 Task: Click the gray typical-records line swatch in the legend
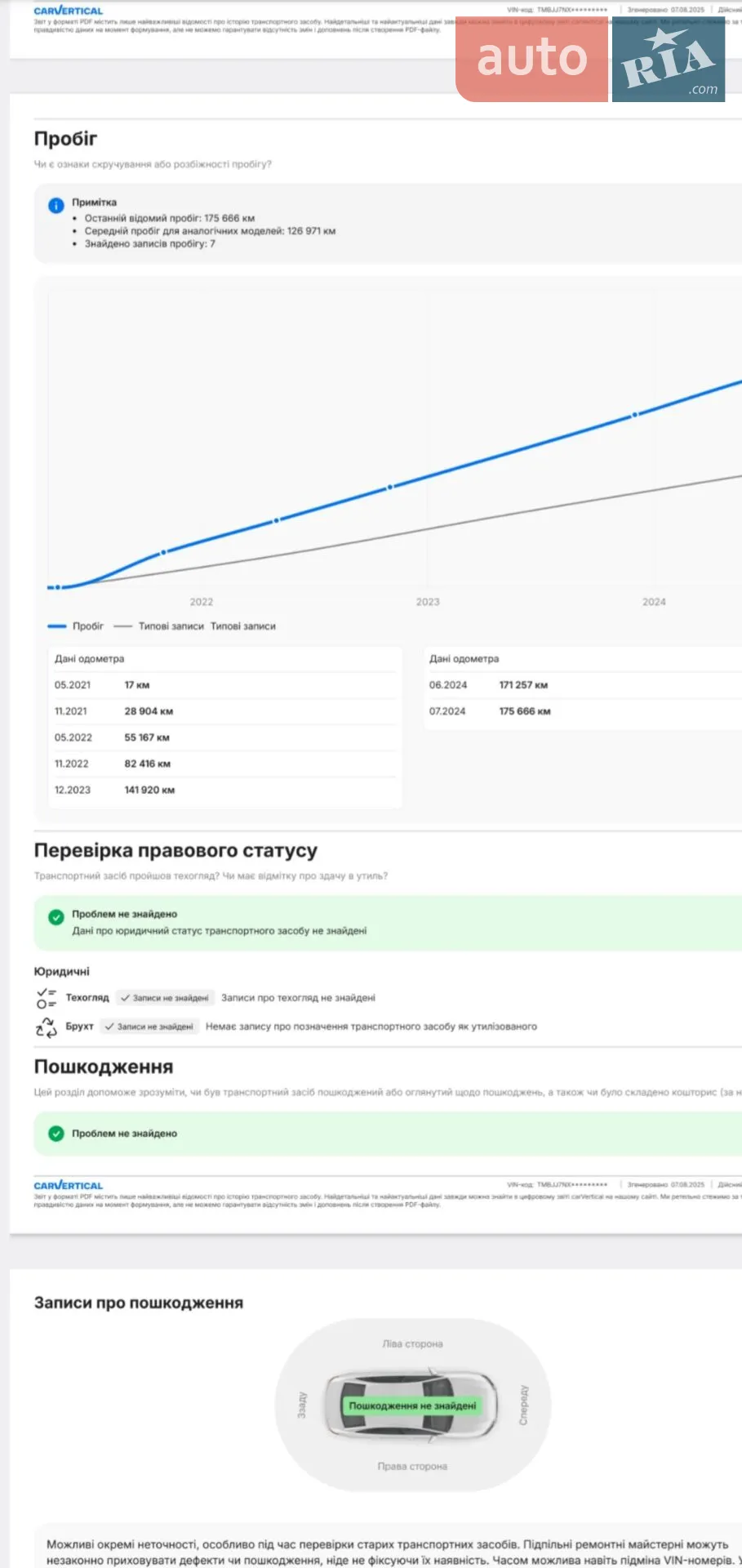[122, 626]
